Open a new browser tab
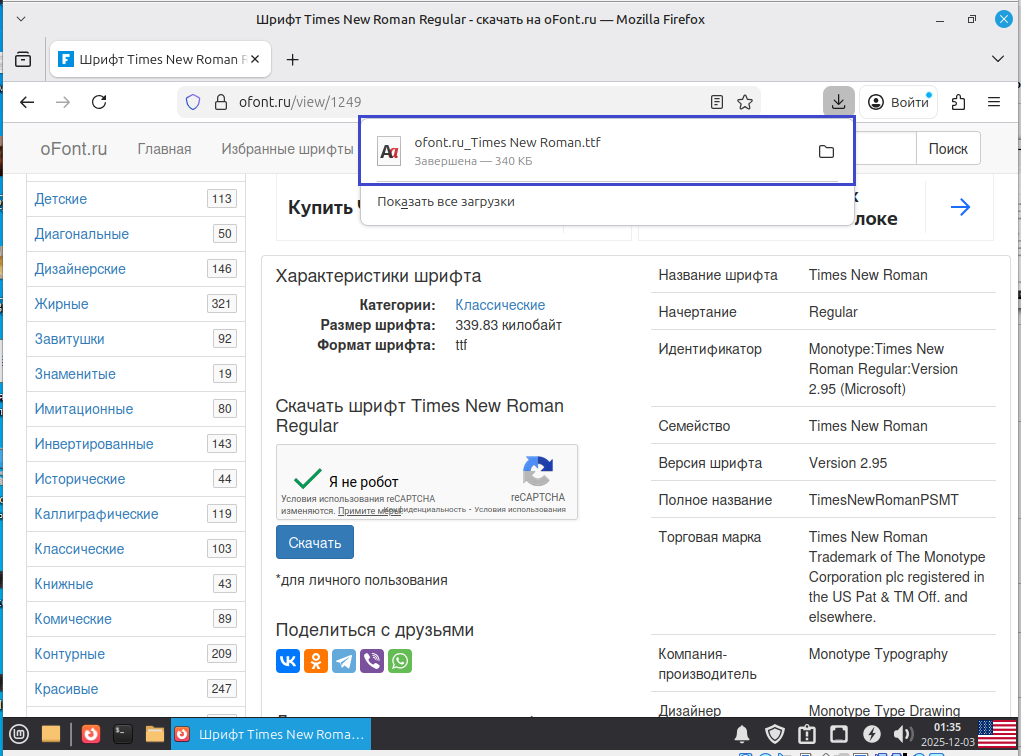Image resolution: width=1021 pixels, height=756 pixels. [292, 60]
